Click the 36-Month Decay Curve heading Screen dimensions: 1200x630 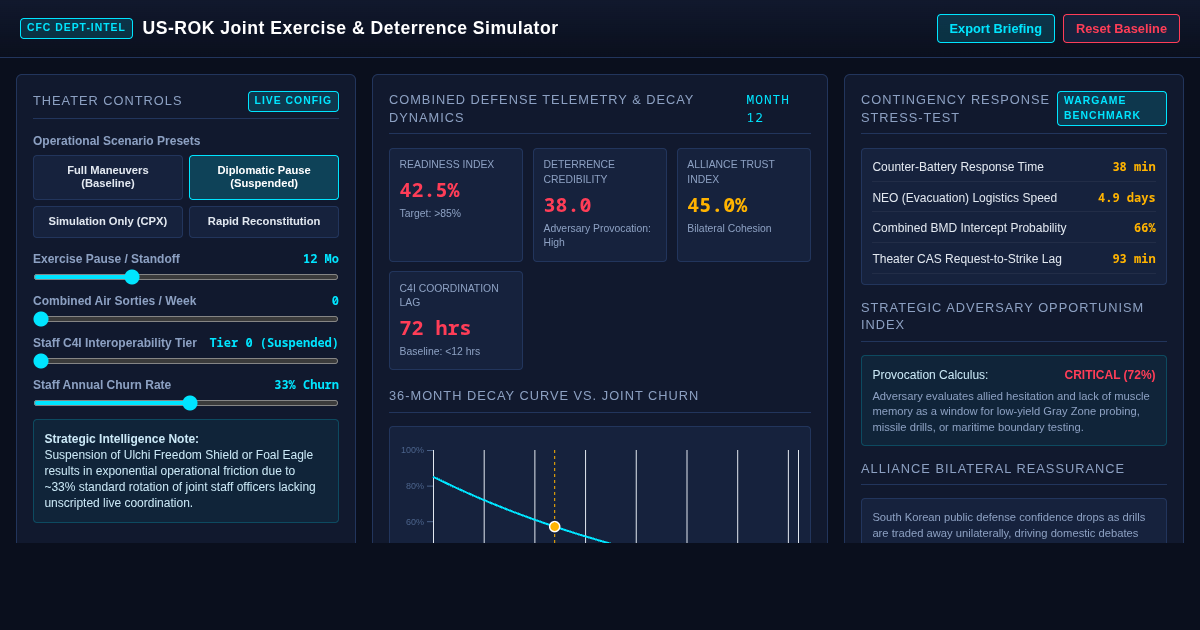coord(544,396)
